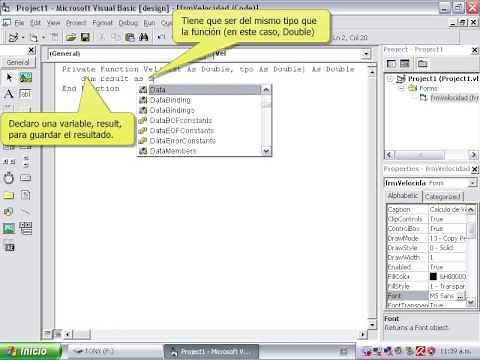The height and width of the screenshot is (360, 480).
Task: Click the Undo toolbar icon
Action: [161, 37]
